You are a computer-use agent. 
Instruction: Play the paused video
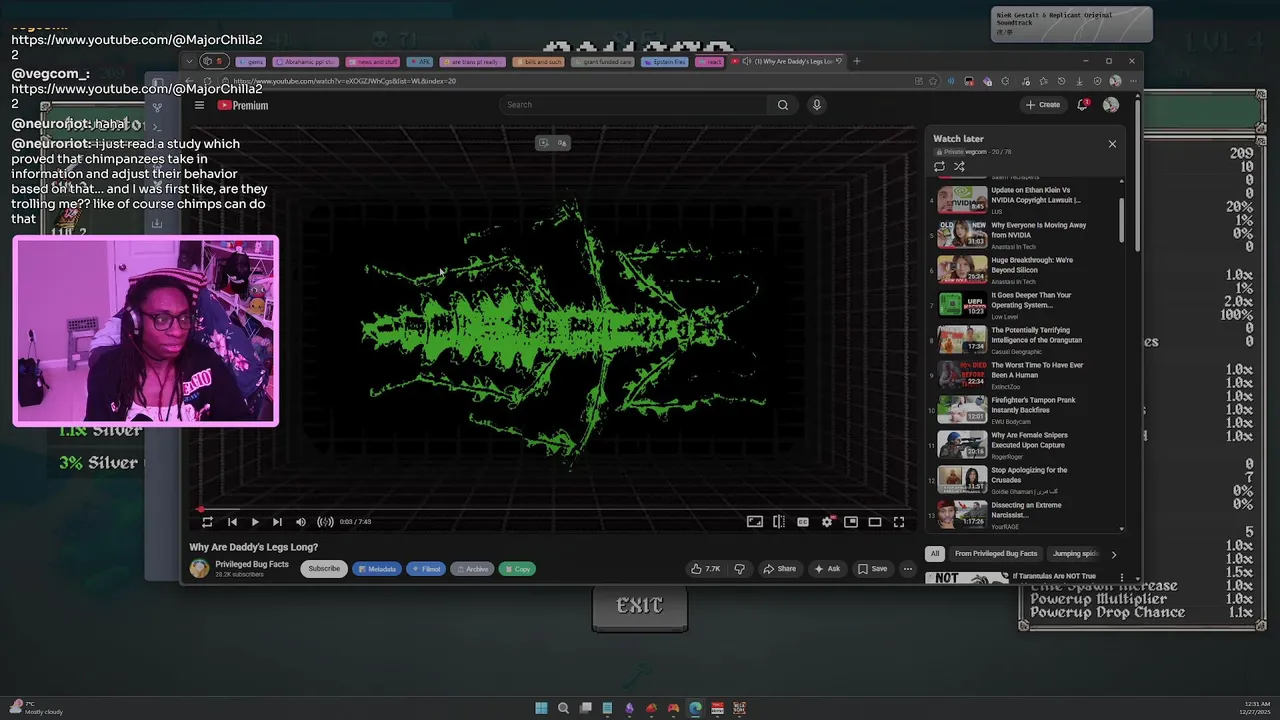255,522
